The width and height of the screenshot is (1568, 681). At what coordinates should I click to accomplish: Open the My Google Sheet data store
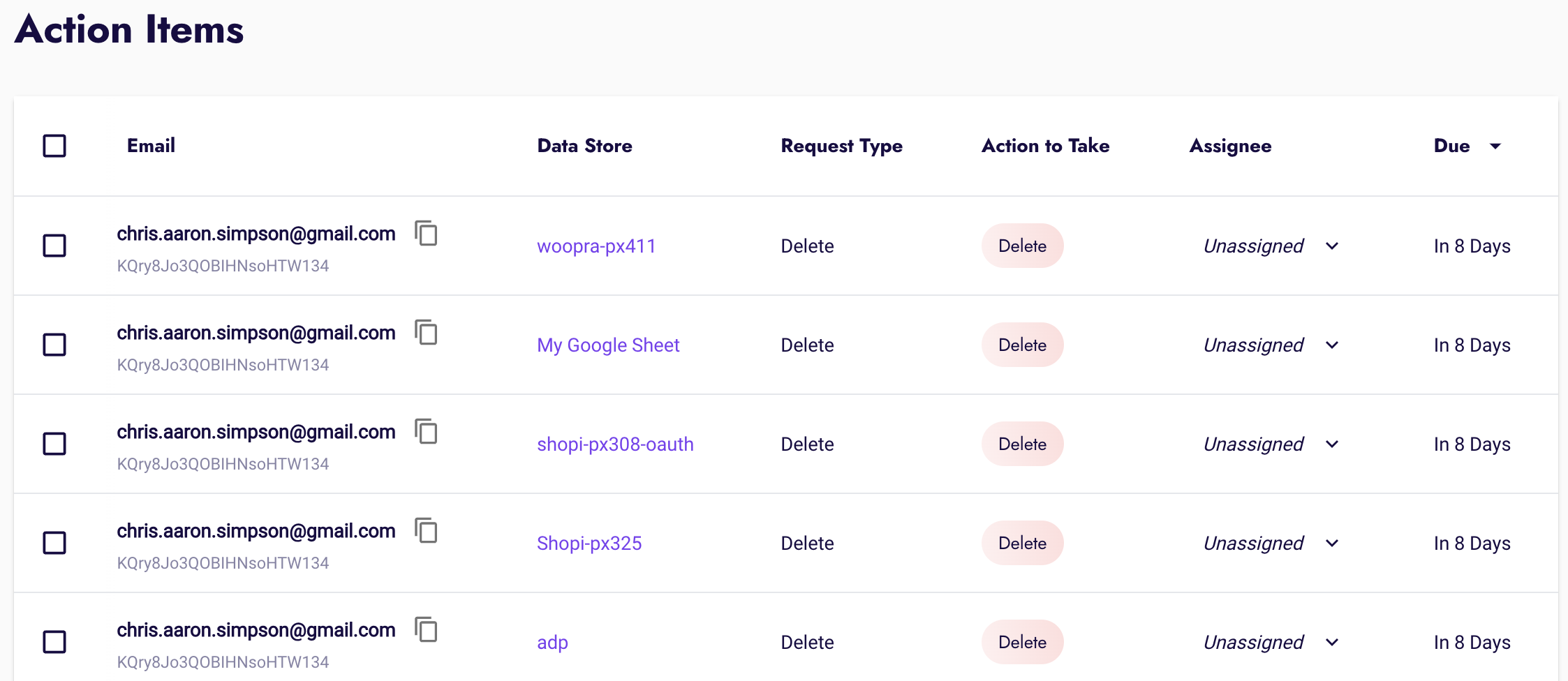point(608,345)
